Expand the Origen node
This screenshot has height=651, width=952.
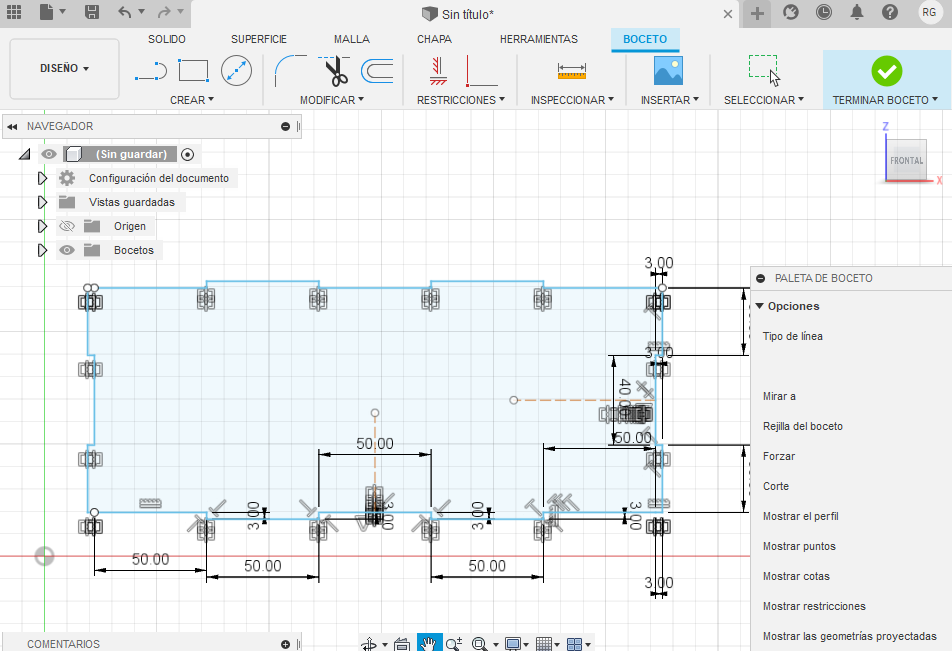pyautogui.click(x=42, y=226)
